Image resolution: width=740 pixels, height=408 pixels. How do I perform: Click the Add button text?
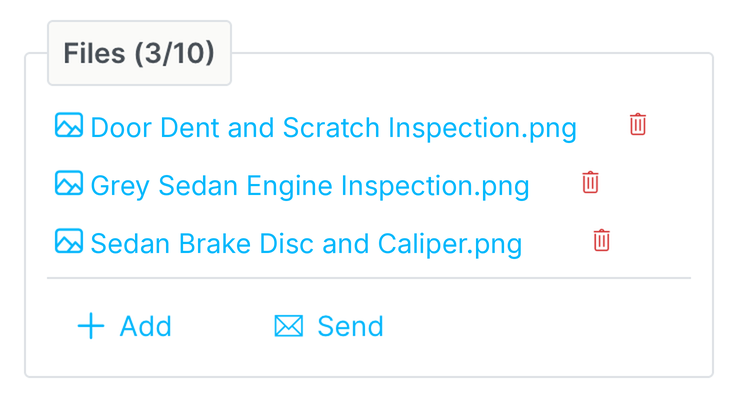click(145, 326)
